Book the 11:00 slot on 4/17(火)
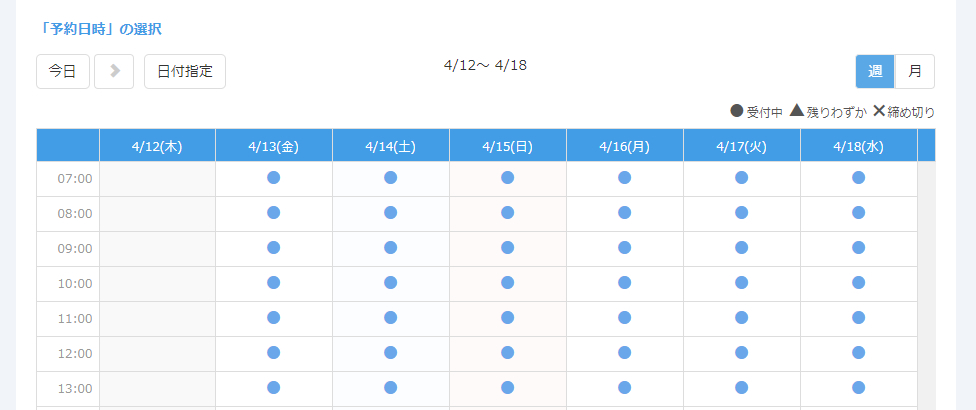The width and height of the screenshot is (976, 410). tap(742, 318)
